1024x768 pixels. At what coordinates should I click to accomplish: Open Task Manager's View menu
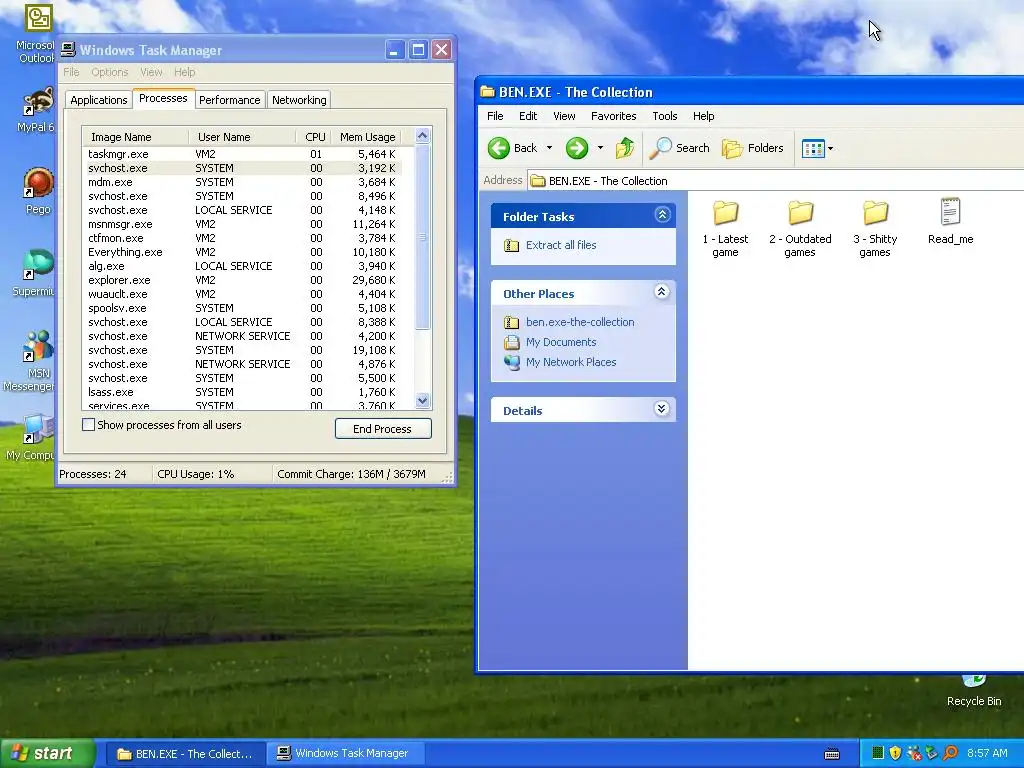151,72
